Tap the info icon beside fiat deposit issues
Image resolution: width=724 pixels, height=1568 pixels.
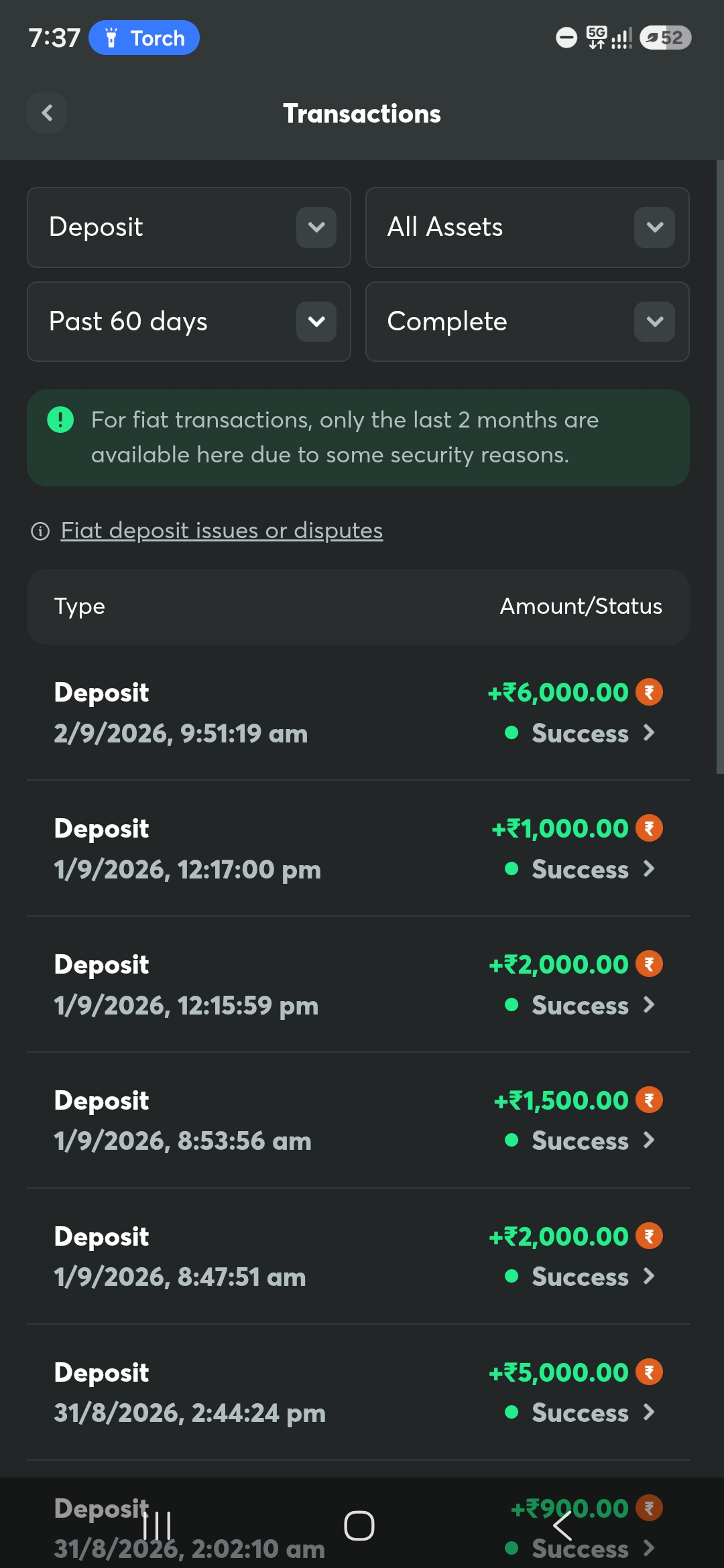(40, 531)
